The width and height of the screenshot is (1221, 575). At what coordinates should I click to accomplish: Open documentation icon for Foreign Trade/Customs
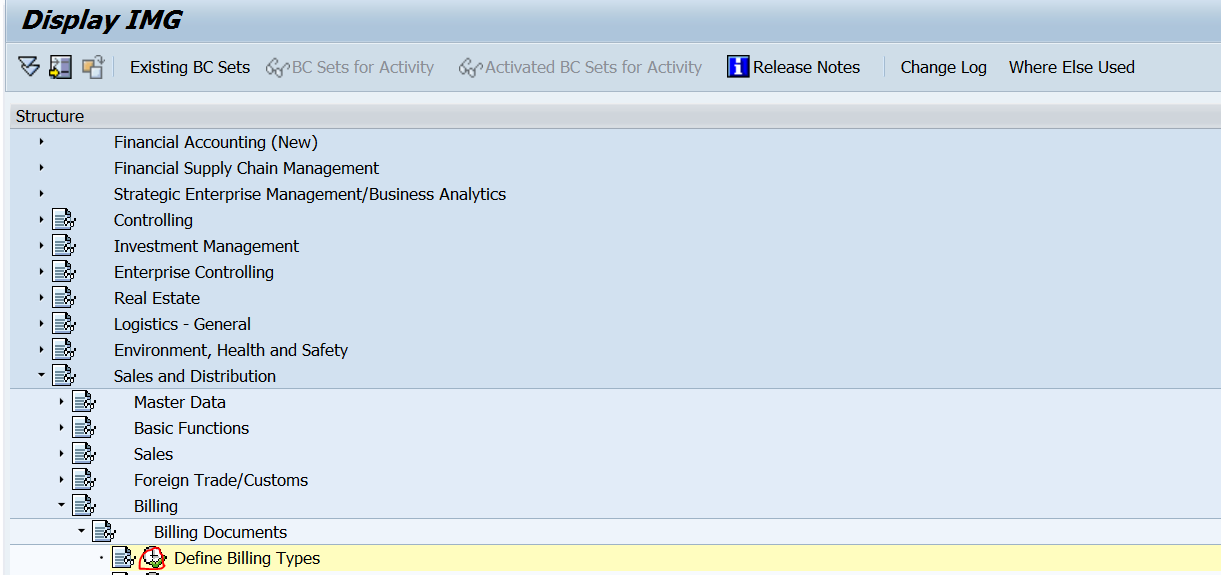(x=84, y=480)
